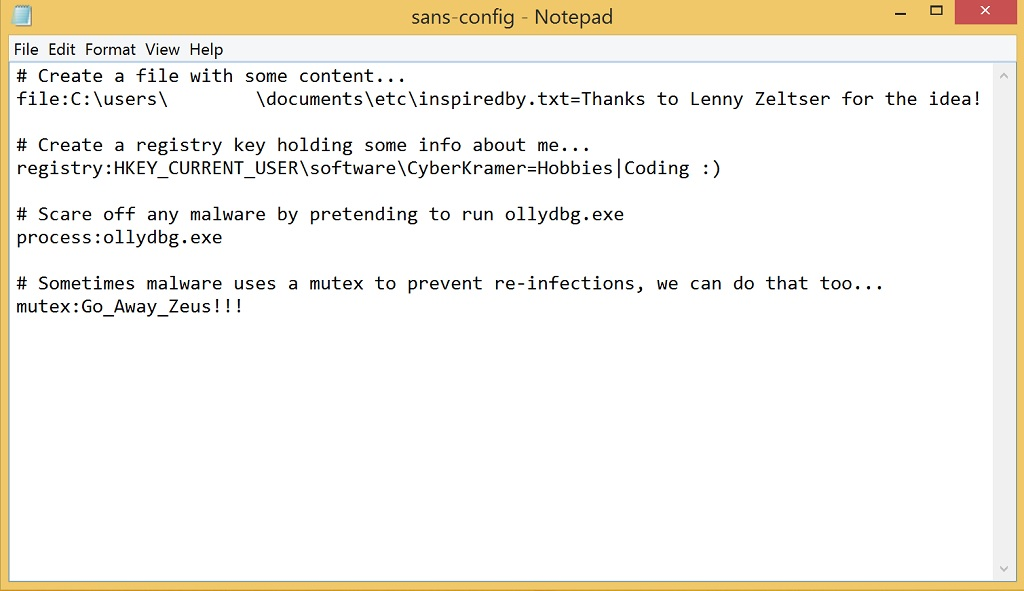The width and height of the screenshot is (1024, 591).
Task: Click the '# Scare off any malware' comment
Action: [x=320, y=214]
